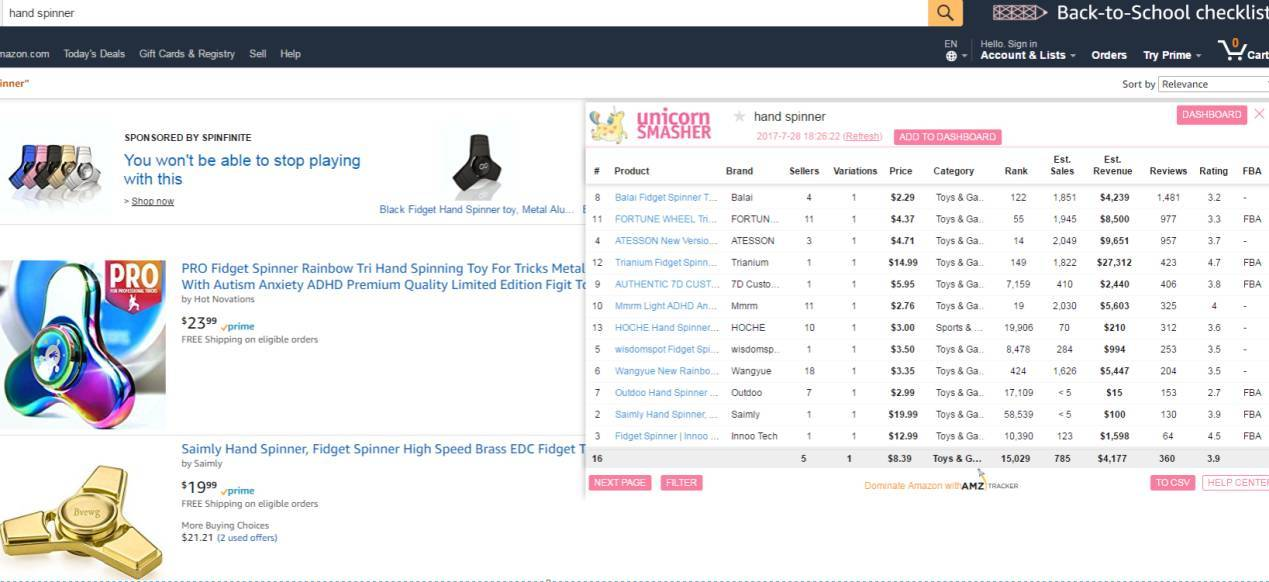This screenshot has height=582, width=1269.
Task: Open Trianium Fidget Spinner product link
Action: 665,263
